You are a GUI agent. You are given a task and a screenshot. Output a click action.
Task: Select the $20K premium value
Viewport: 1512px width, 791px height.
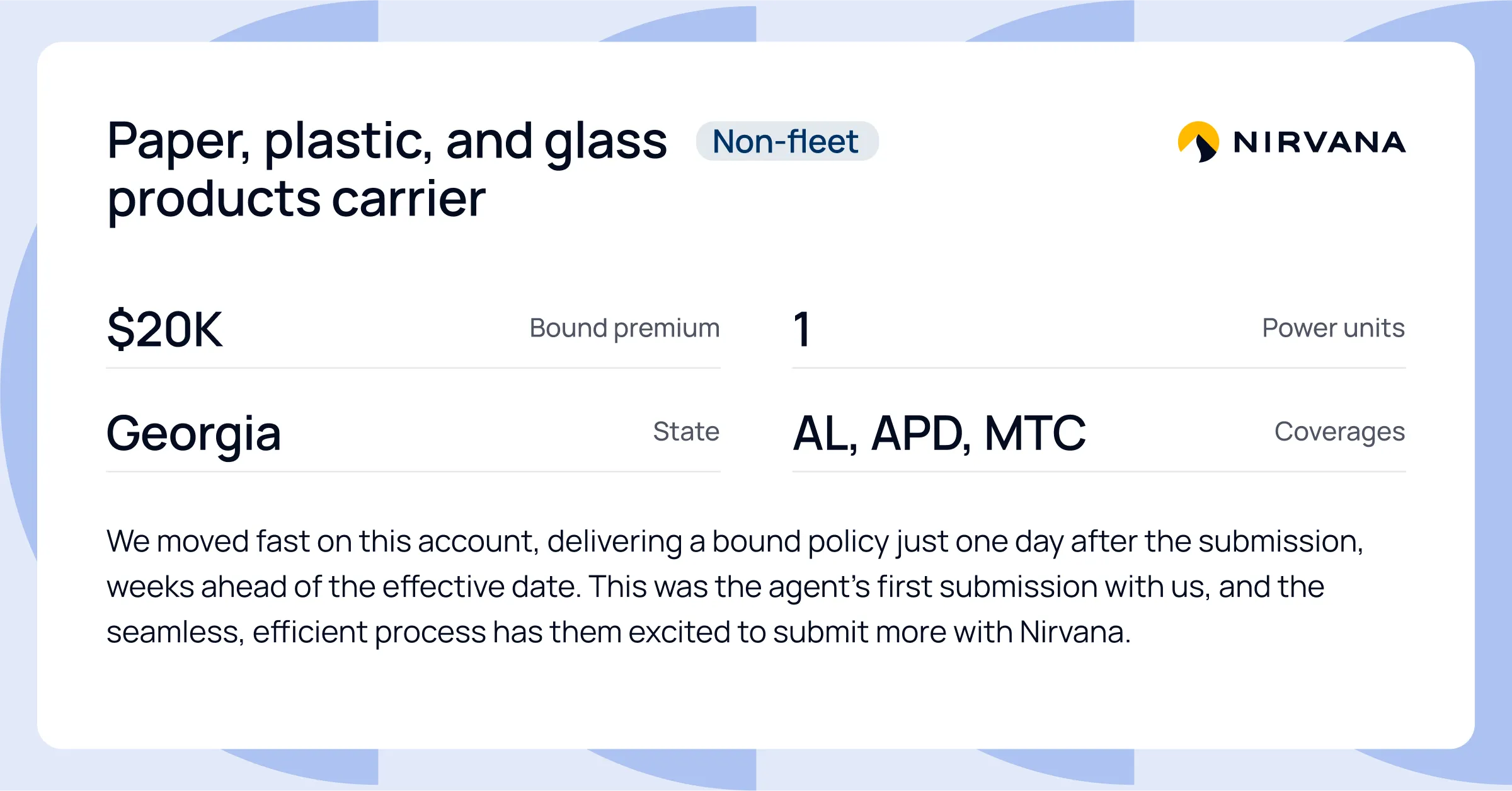pyautogui.click(x=165, y=330)
